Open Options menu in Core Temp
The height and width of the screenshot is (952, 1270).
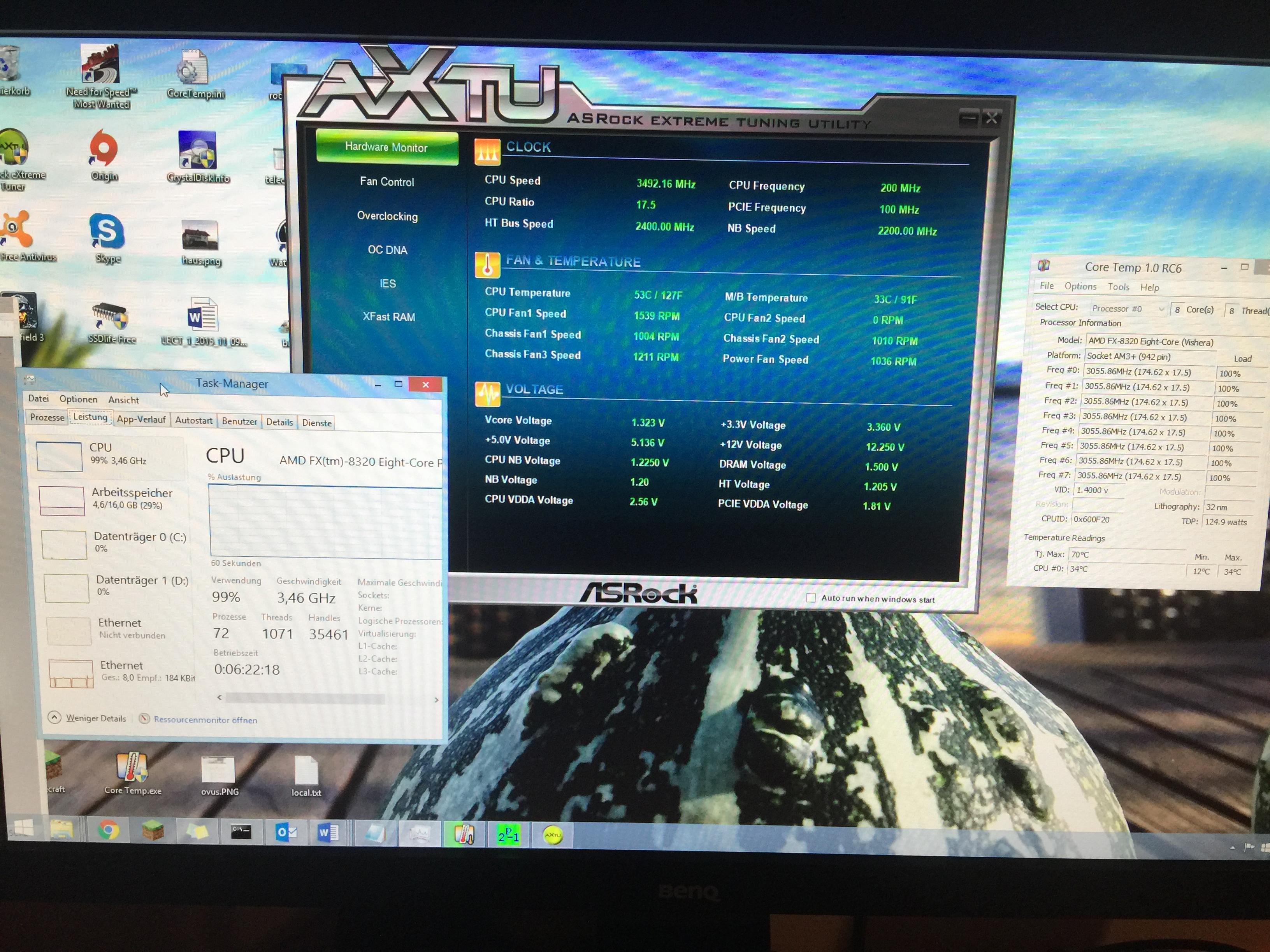pyautogui.click(x=1080, y=286)
